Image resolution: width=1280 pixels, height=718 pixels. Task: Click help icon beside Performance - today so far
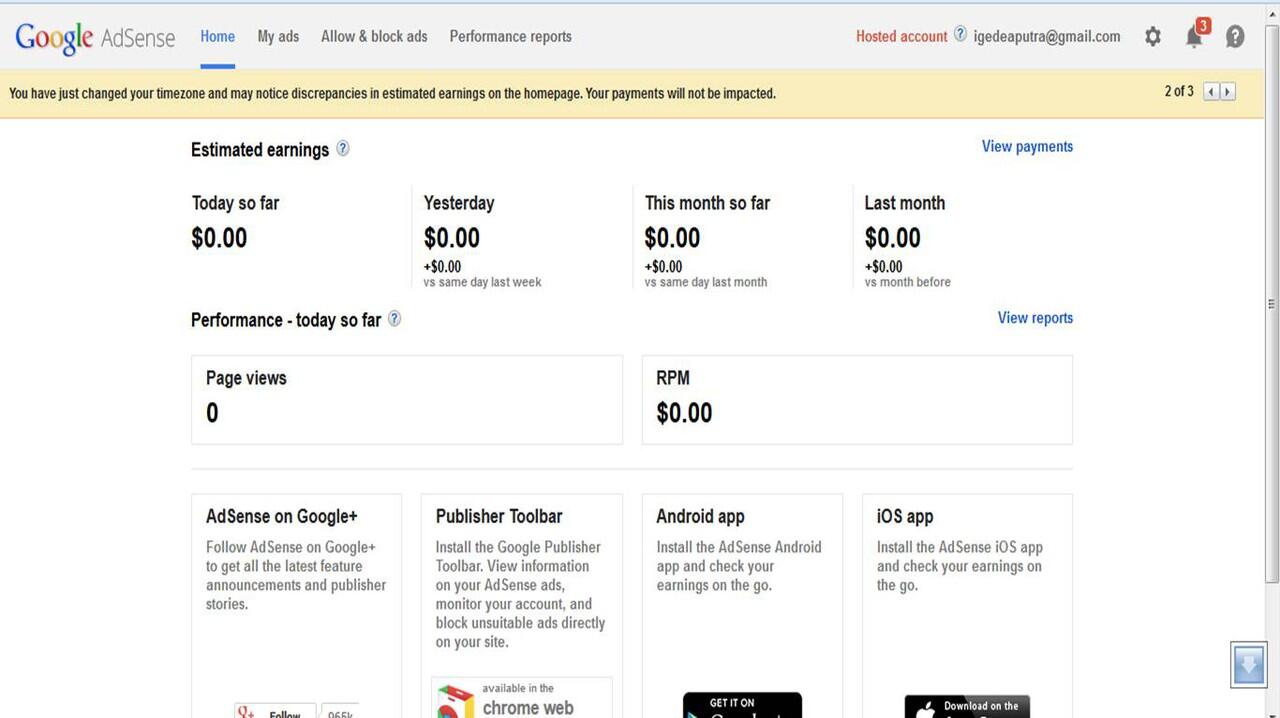point(394,318)
